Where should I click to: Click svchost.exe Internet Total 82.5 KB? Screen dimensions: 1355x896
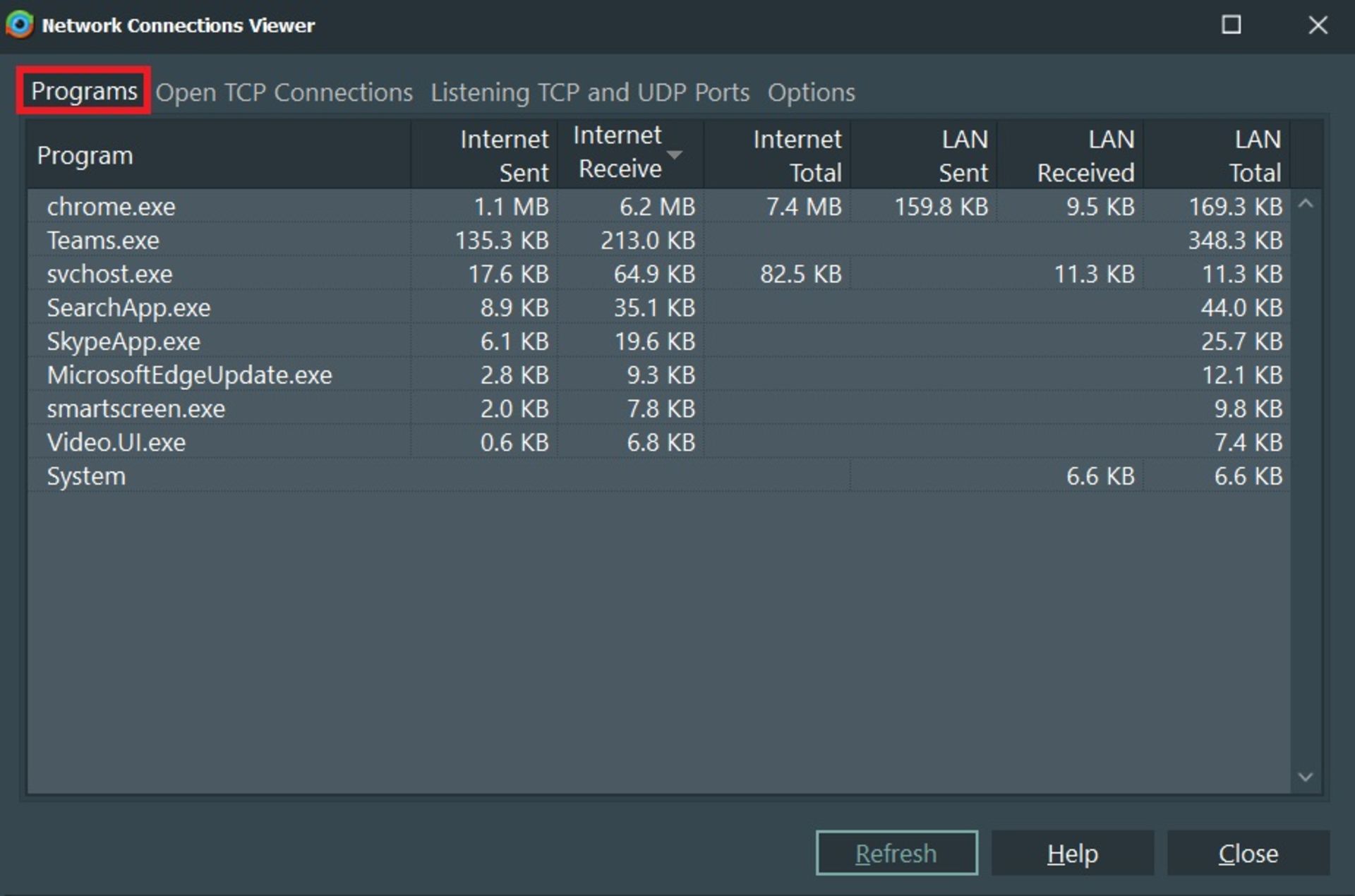[801, 274]
